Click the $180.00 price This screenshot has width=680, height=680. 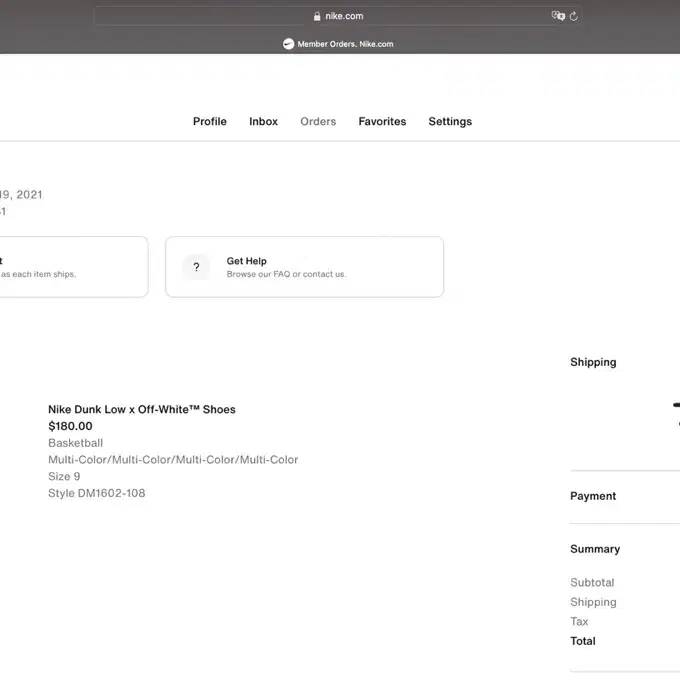tap(70, 426)
